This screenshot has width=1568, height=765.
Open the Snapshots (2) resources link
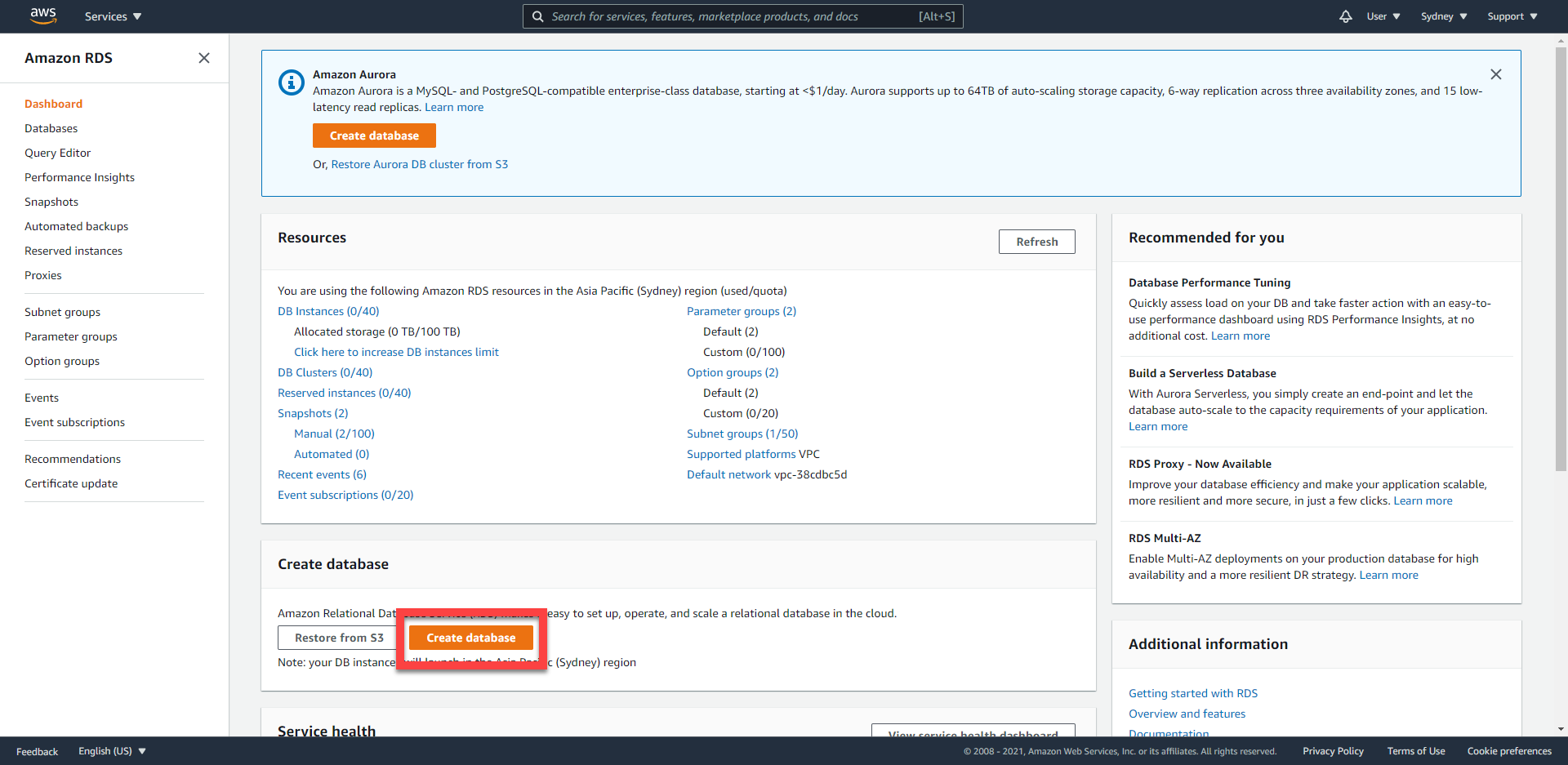[312, 413]
